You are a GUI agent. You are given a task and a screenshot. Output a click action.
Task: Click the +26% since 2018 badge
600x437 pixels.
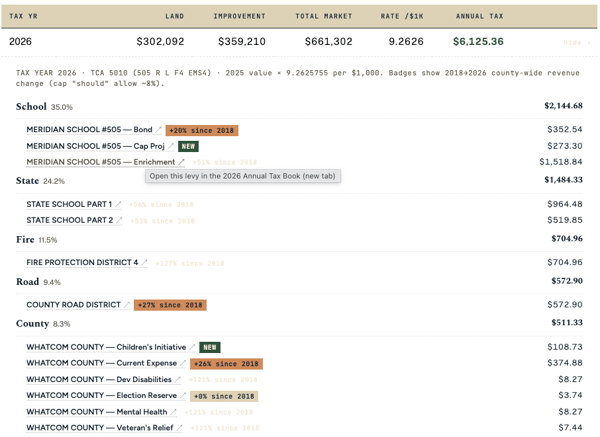coord(226,364)
